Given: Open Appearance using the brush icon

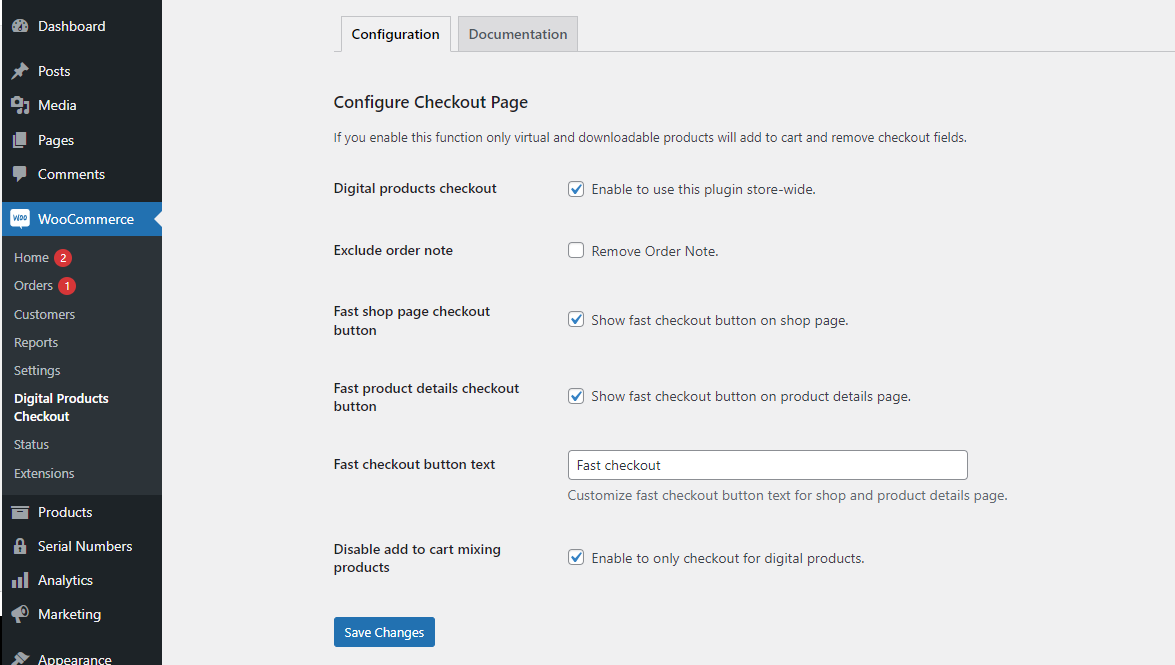Looking at the screenshot, I should tap(21, 656).
